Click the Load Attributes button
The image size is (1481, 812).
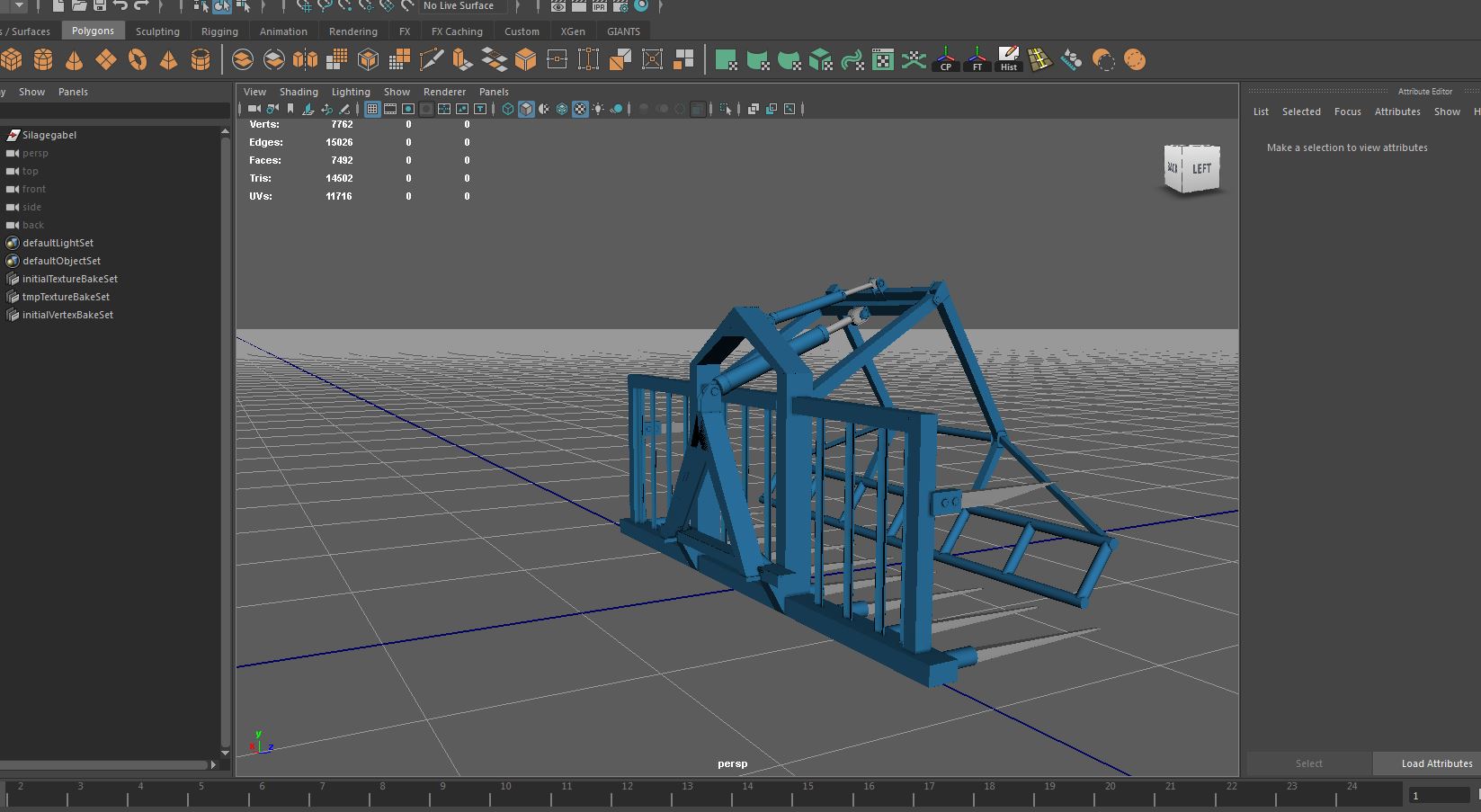click(x=1436, y=763)
